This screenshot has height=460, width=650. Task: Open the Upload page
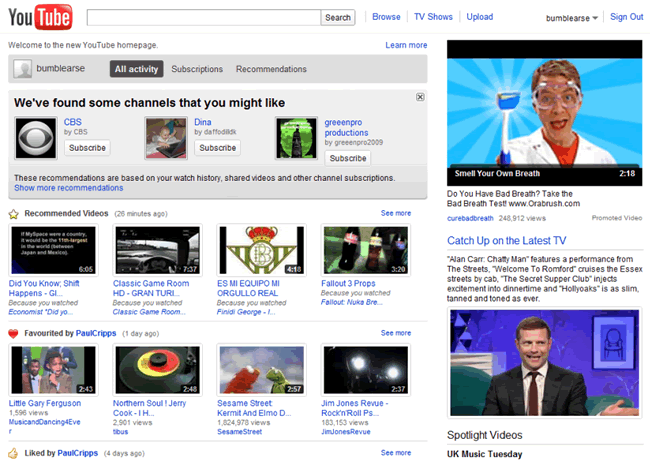(x=480, y=17)
